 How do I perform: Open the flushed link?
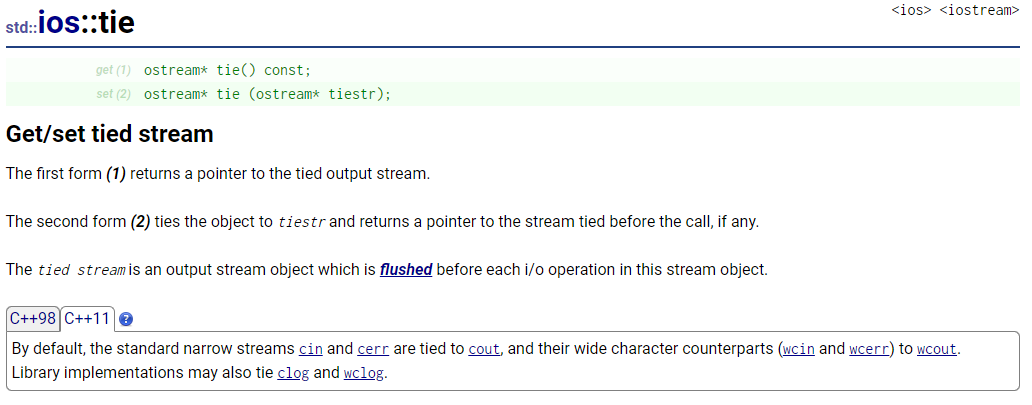tap(406, 270)
